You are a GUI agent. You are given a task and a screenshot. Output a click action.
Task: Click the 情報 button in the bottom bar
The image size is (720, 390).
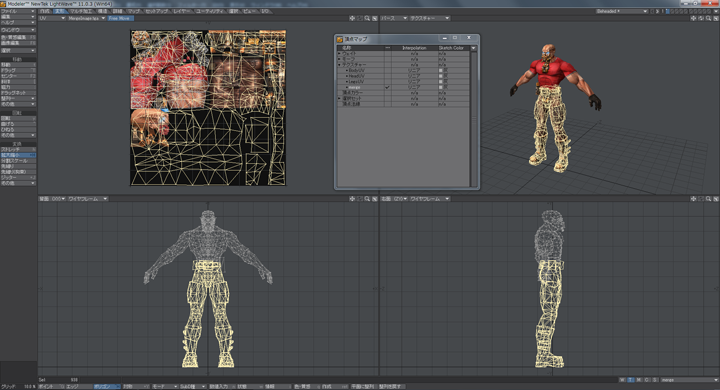point(278,387)
